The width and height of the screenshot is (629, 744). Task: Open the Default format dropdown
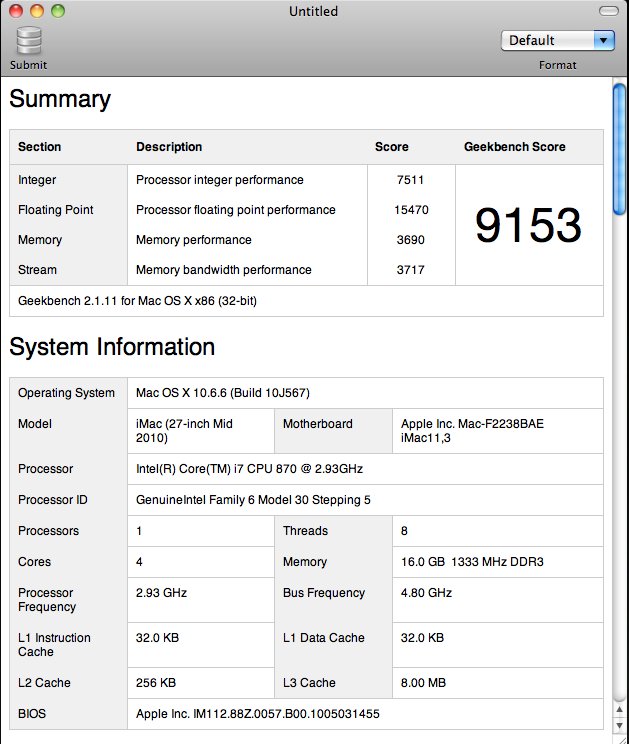558,40
